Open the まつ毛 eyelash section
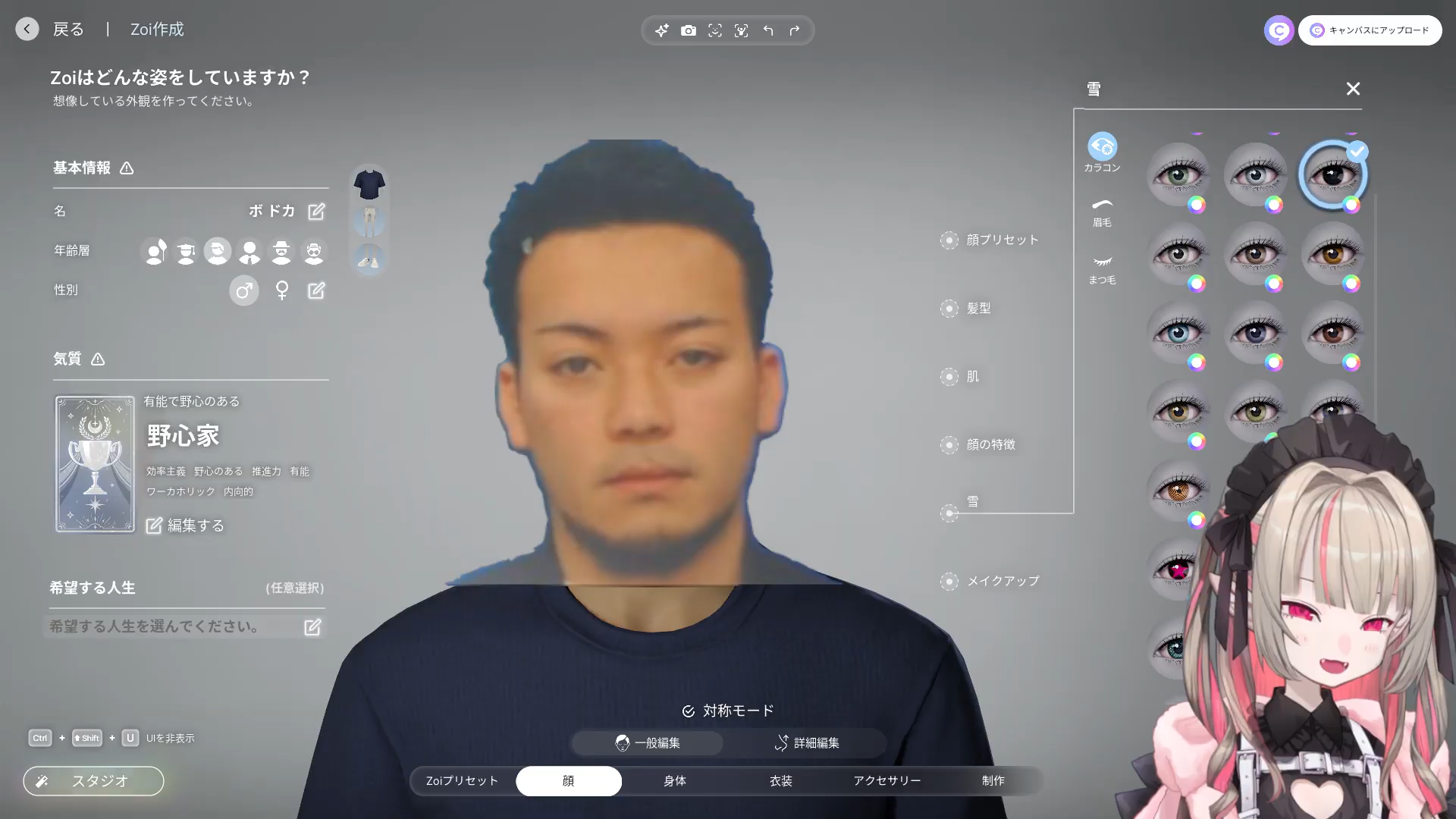Screen dimensions: 1456x819 pyautogui.click(x=1102, y=270)
